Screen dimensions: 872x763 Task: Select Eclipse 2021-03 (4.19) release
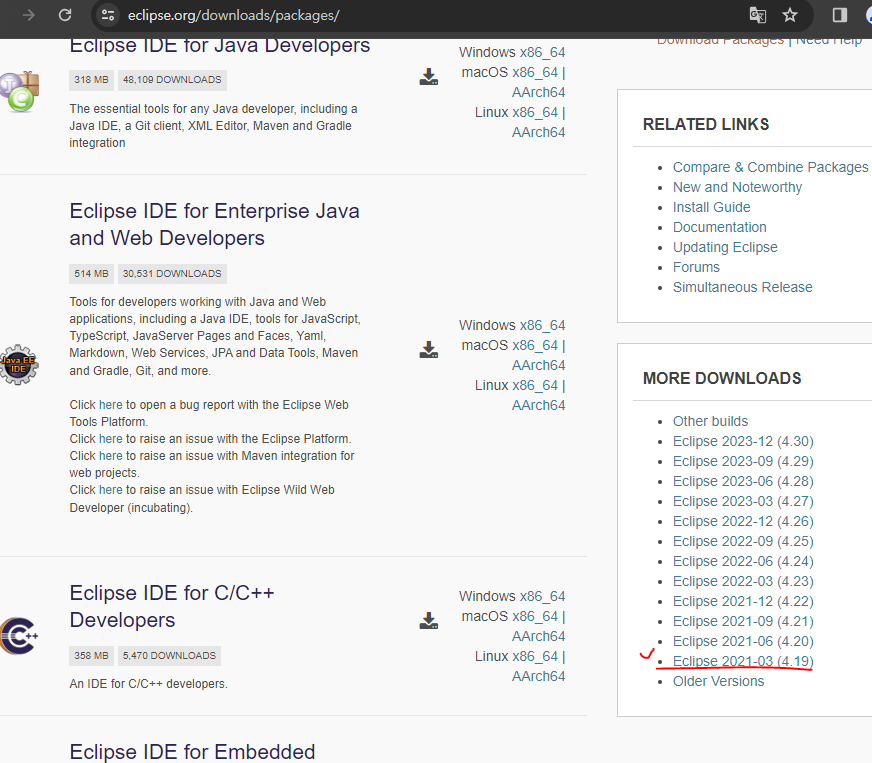743,661
